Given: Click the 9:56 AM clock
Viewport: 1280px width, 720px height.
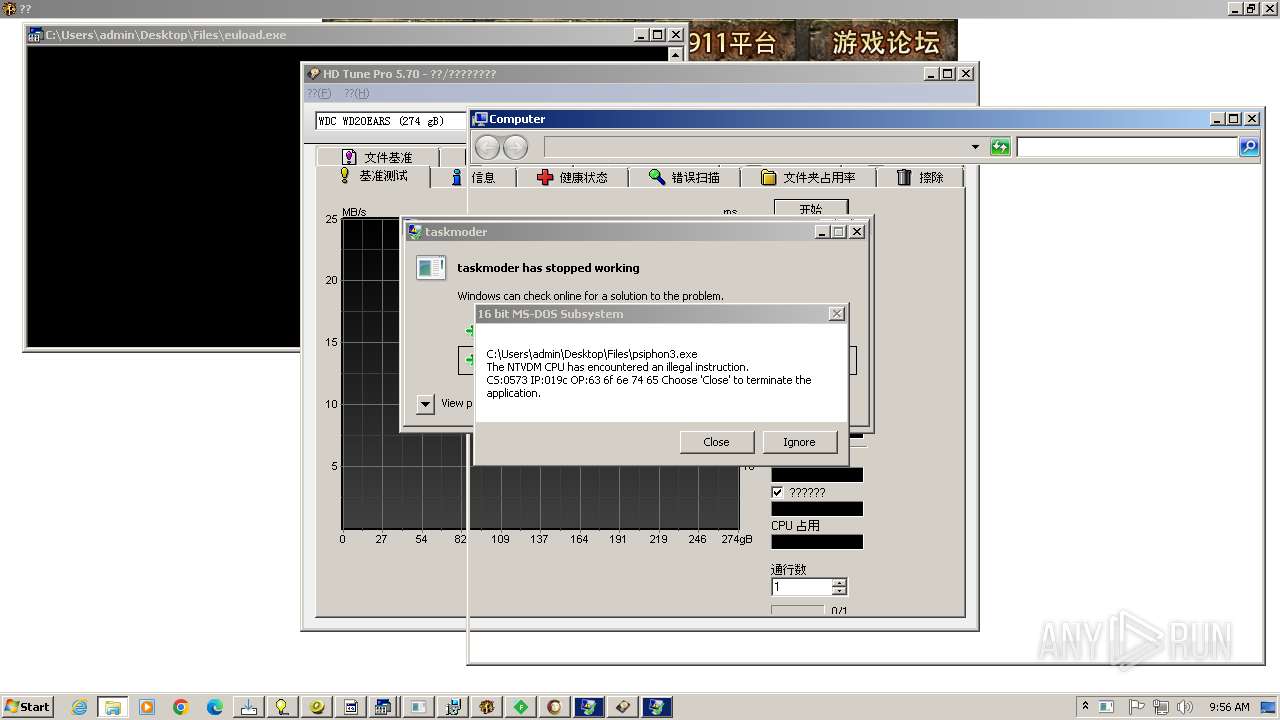Looking at the screenshot, I should (x=1229, y=707).
